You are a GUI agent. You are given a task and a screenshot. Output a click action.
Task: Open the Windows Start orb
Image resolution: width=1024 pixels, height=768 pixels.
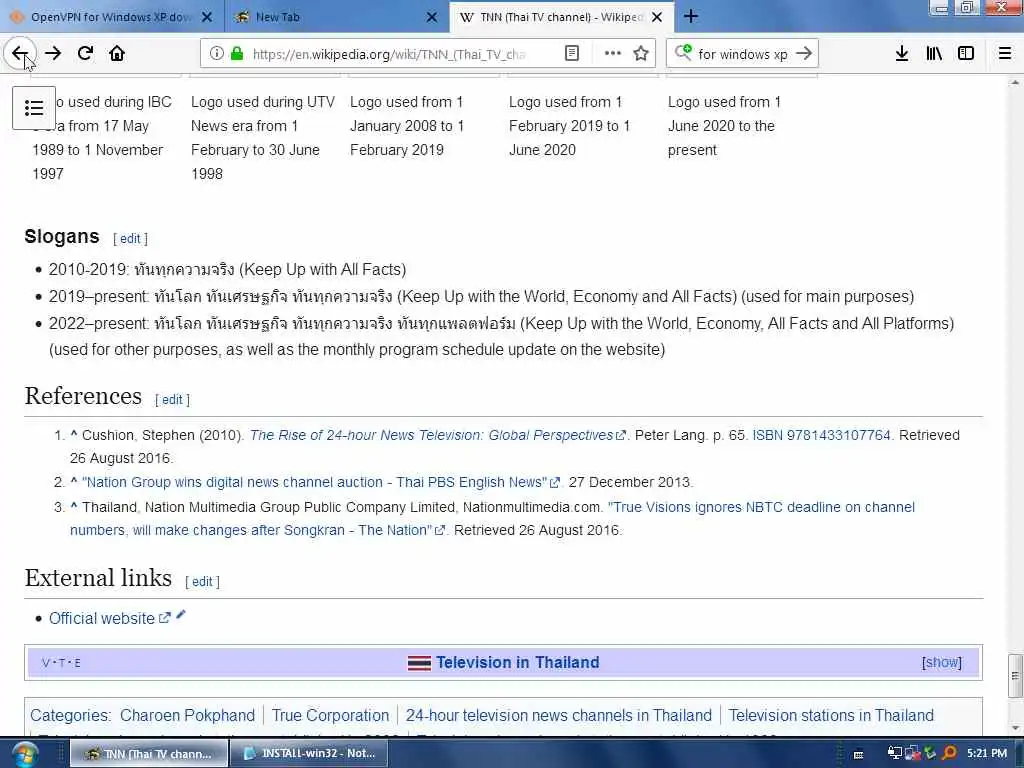pos(24,754)
